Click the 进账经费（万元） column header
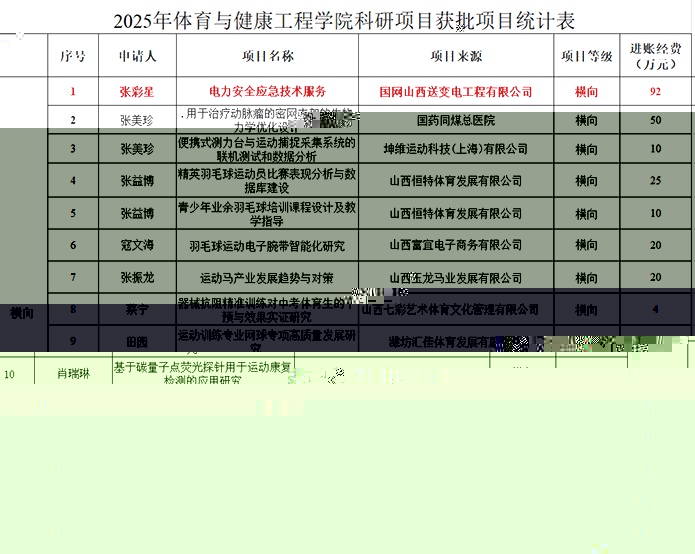The width and height of the screenshot is (695, 554). [x=655, y=56]
